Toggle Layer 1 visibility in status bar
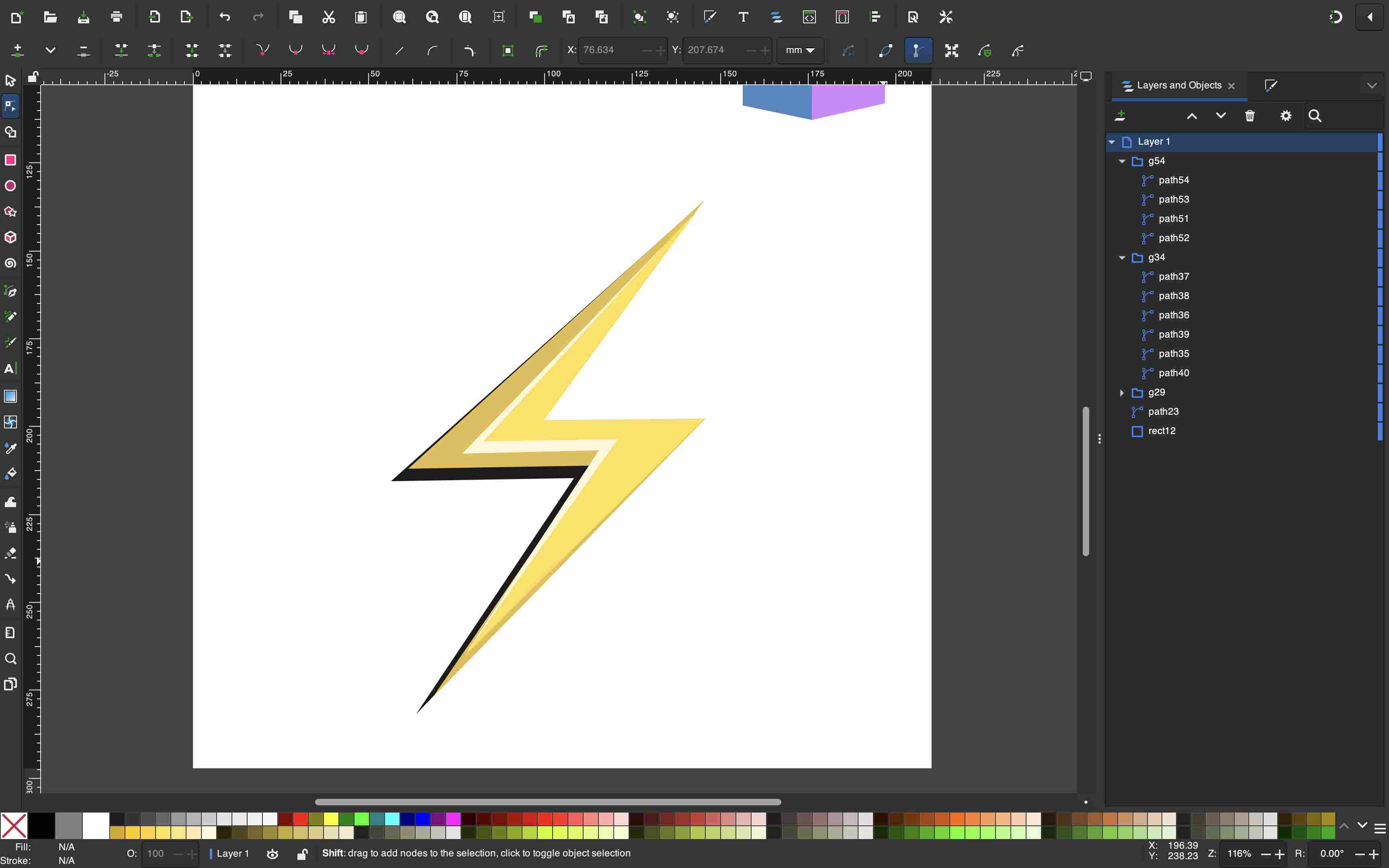The image size is (1389, 868). [272, 854]
